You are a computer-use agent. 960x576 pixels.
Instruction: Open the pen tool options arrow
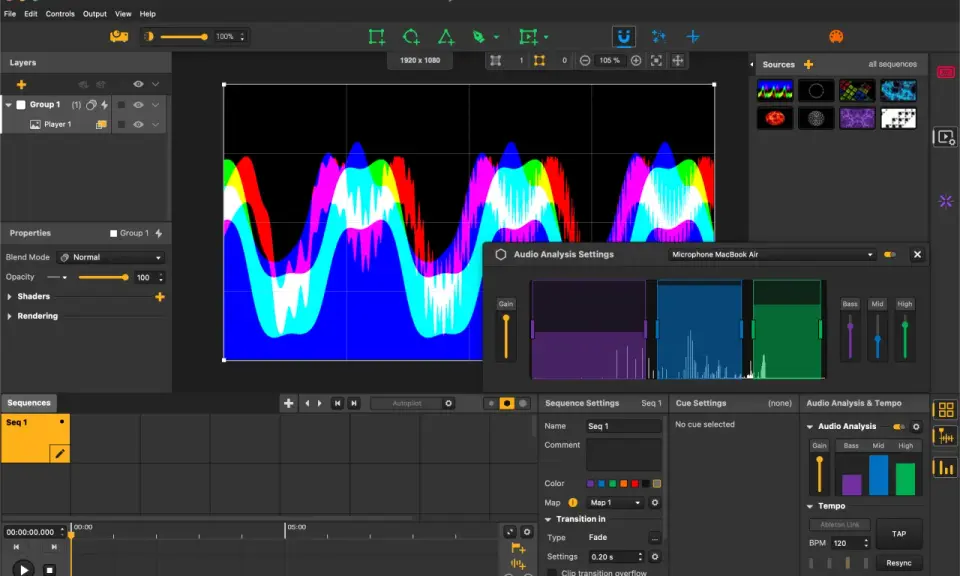pyautogui.click(x=497, y=37)
